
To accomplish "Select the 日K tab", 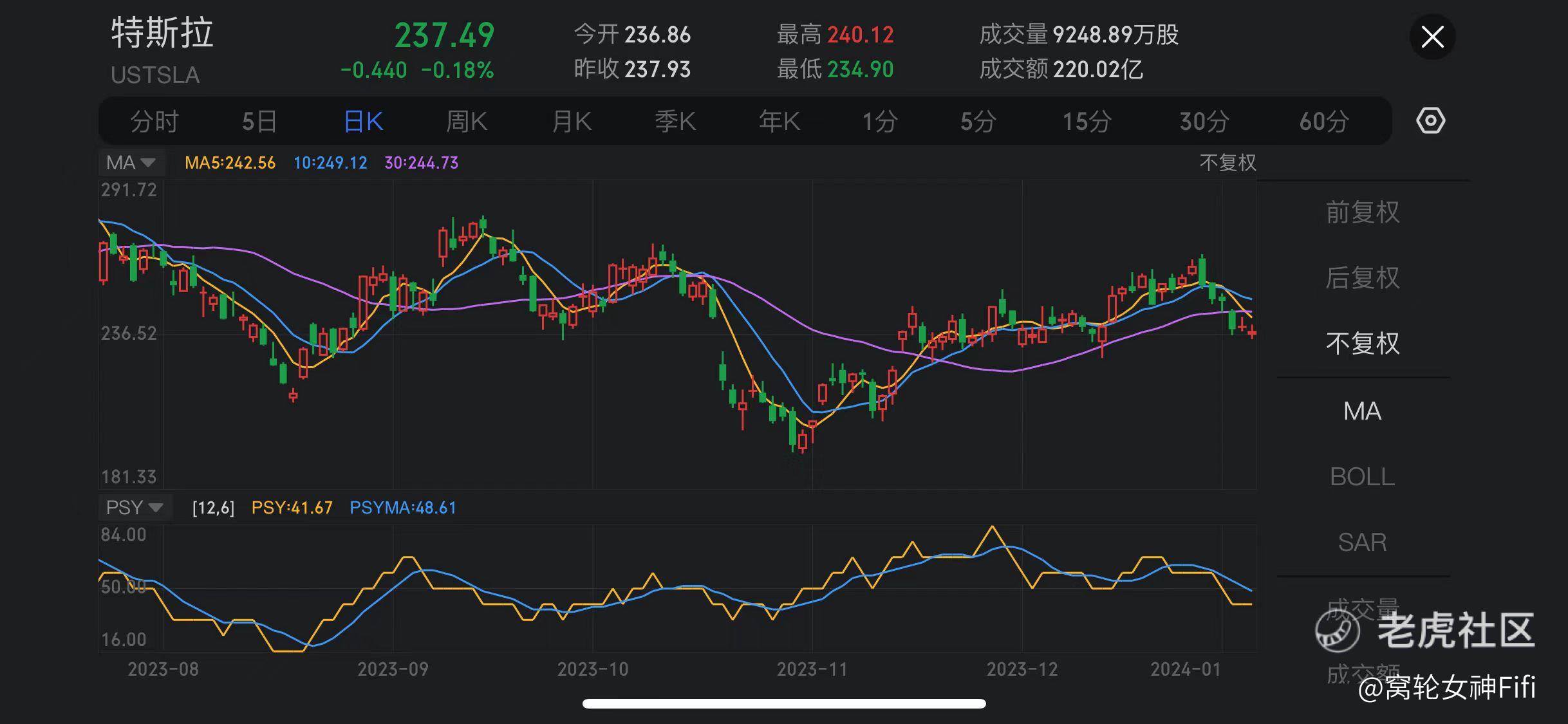I will pyautogui.click(x=363, y=121).
